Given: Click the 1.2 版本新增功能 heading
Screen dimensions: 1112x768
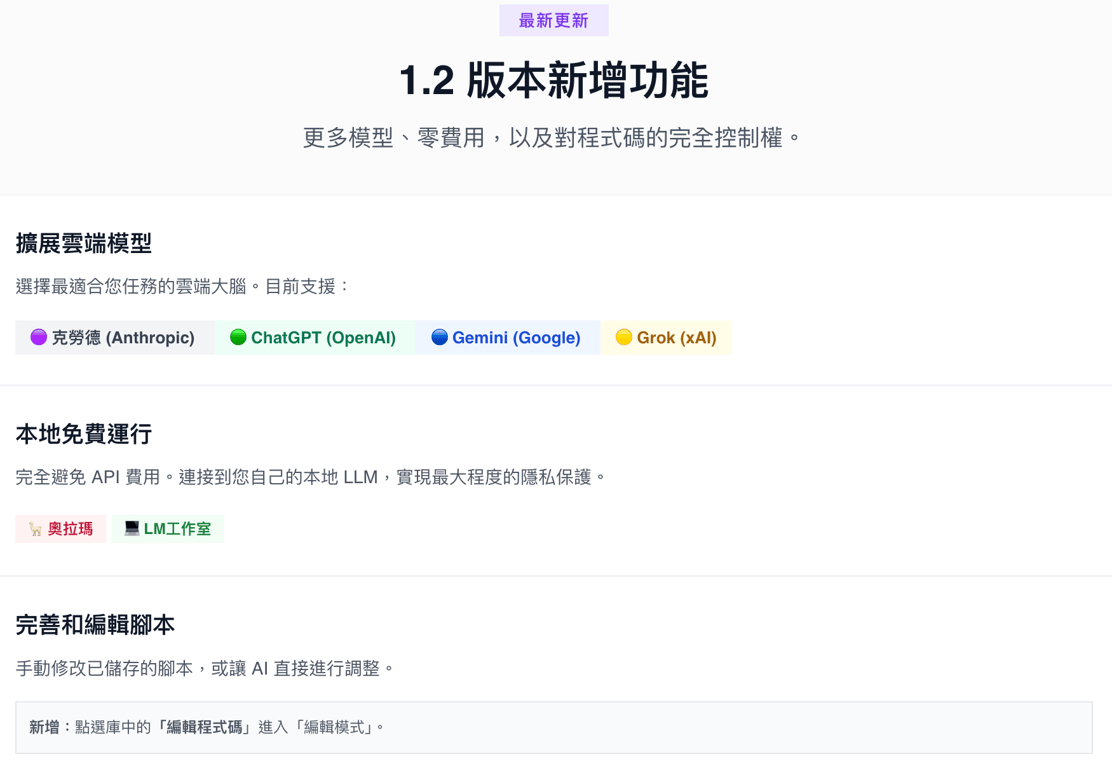Looking at the screenshot, I should tap(554, 80).
